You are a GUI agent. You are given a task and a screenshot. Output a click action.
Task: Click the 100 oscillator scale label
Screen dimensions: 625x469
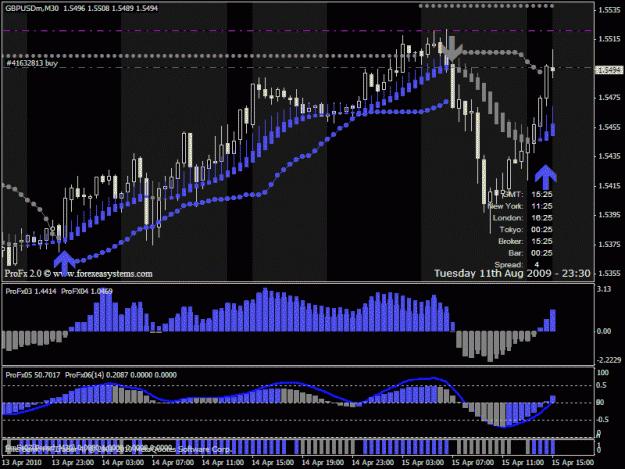coord(603,373)
